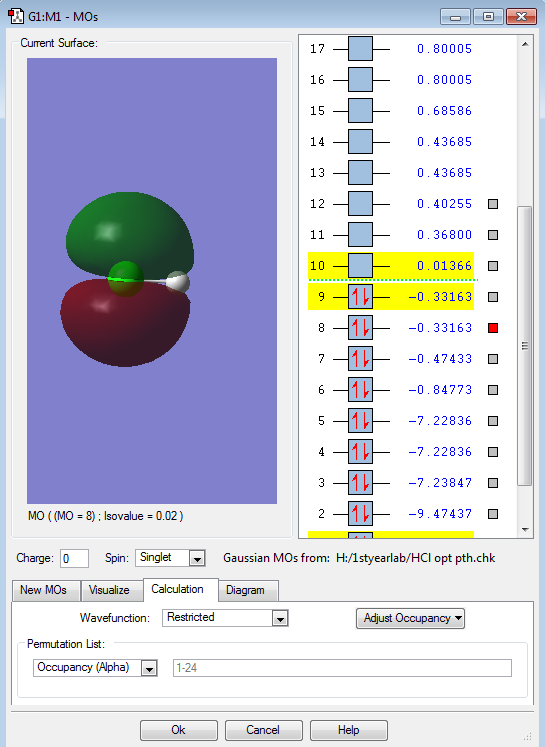This screenshot has height=747, width=545.
Task: Click the orbital box for MO 13
Action: coord(360,172)
